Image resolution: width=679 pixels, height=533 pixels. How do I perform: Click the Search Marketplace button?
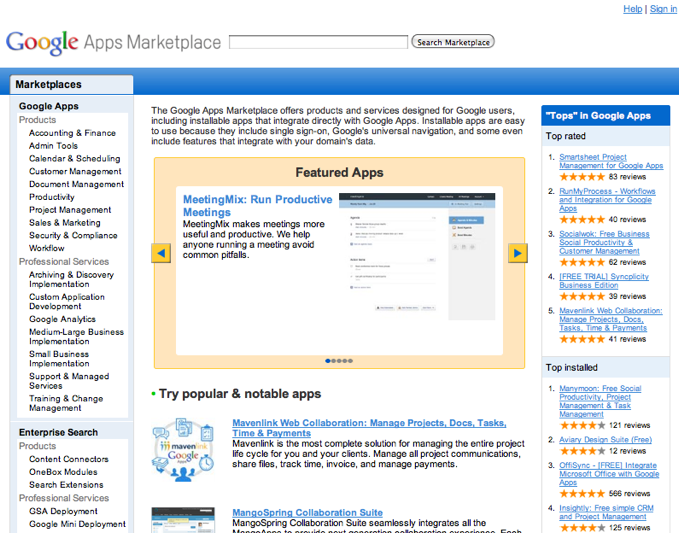453,42
